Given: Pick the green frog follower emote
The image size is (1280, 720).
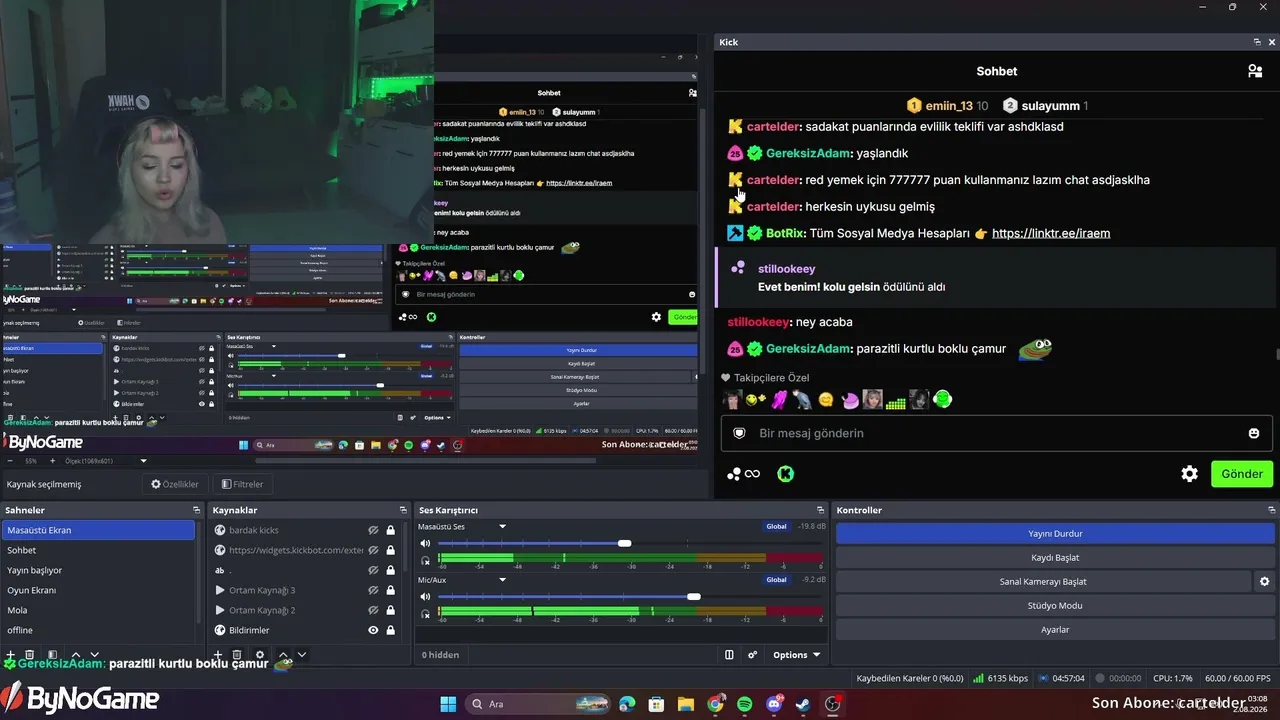Looking at the screenshot, I should [x=942, y=400].
